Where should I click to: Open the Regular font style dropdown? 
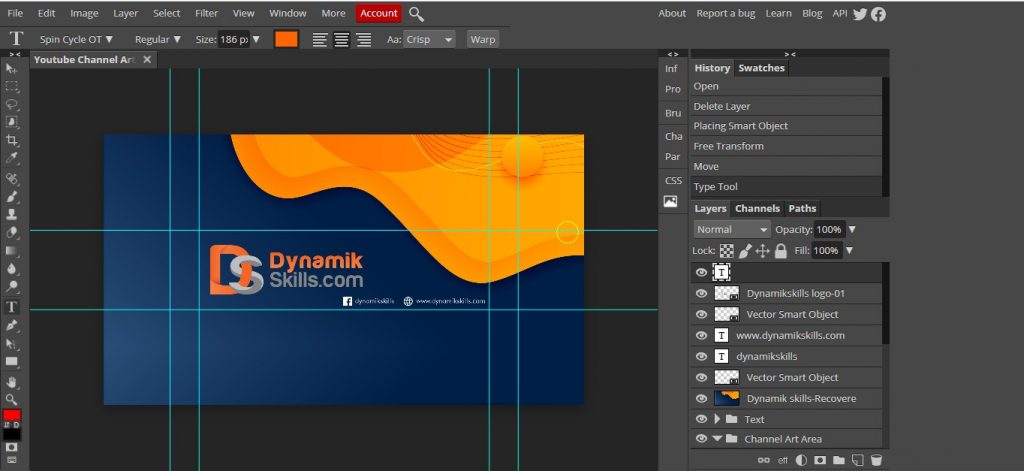157,39
